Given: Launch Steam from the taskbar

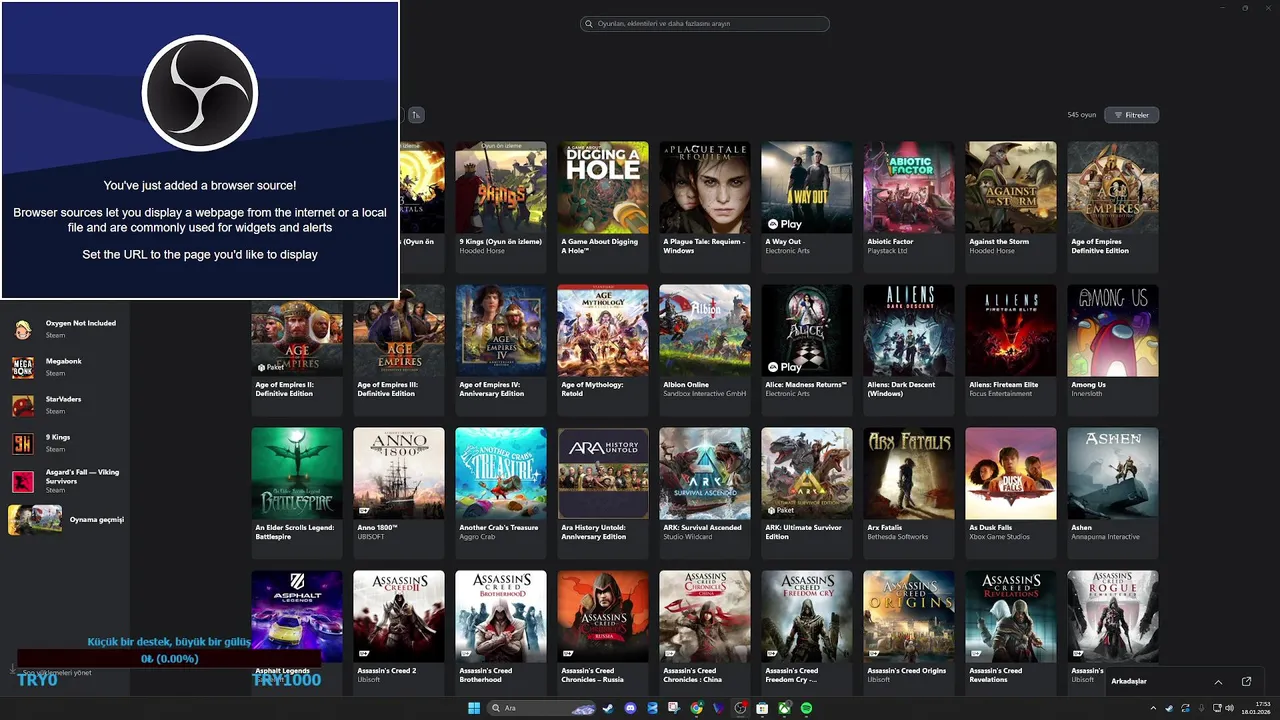Looking at the screenshot, I should point(607,708).
